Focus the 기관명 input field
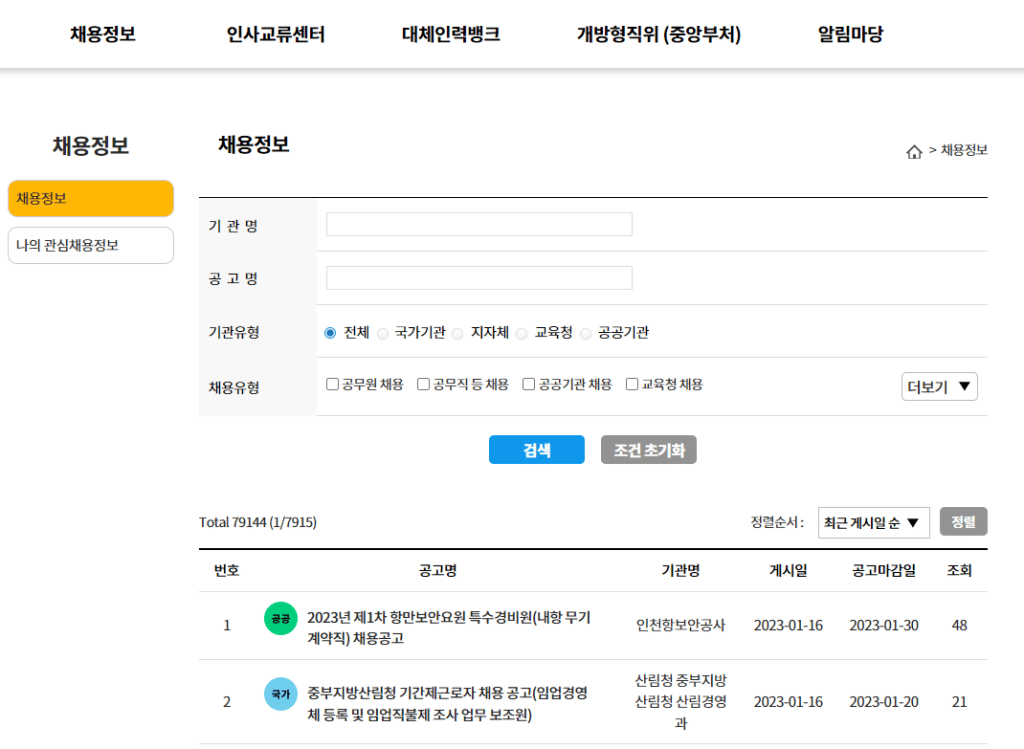The width and height of the screenshot is (1024, 749). pyautogui.click(x=479, y=224)
